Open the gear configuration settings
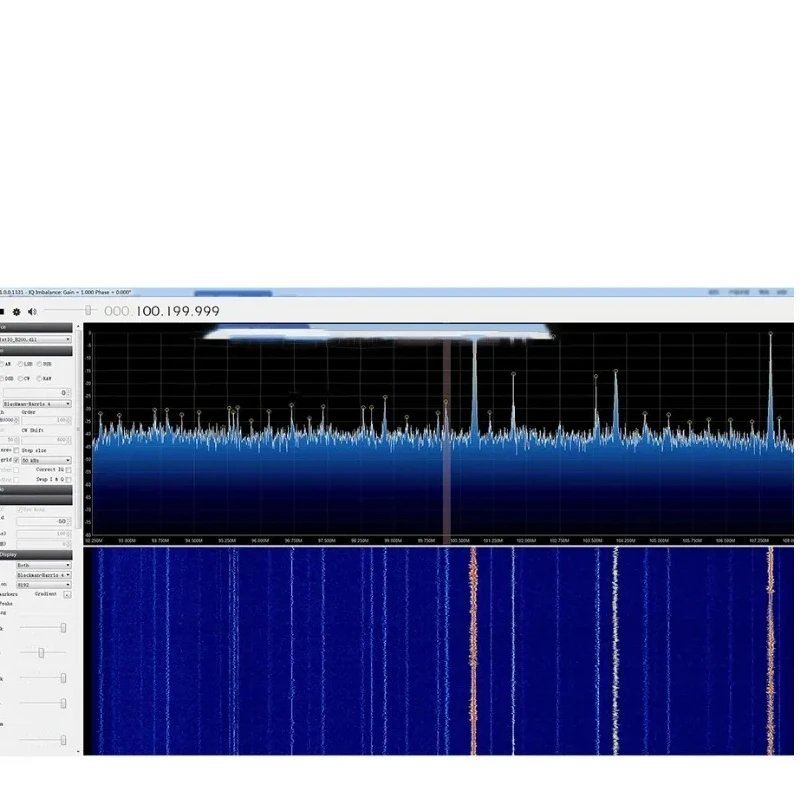 [17, 312]
